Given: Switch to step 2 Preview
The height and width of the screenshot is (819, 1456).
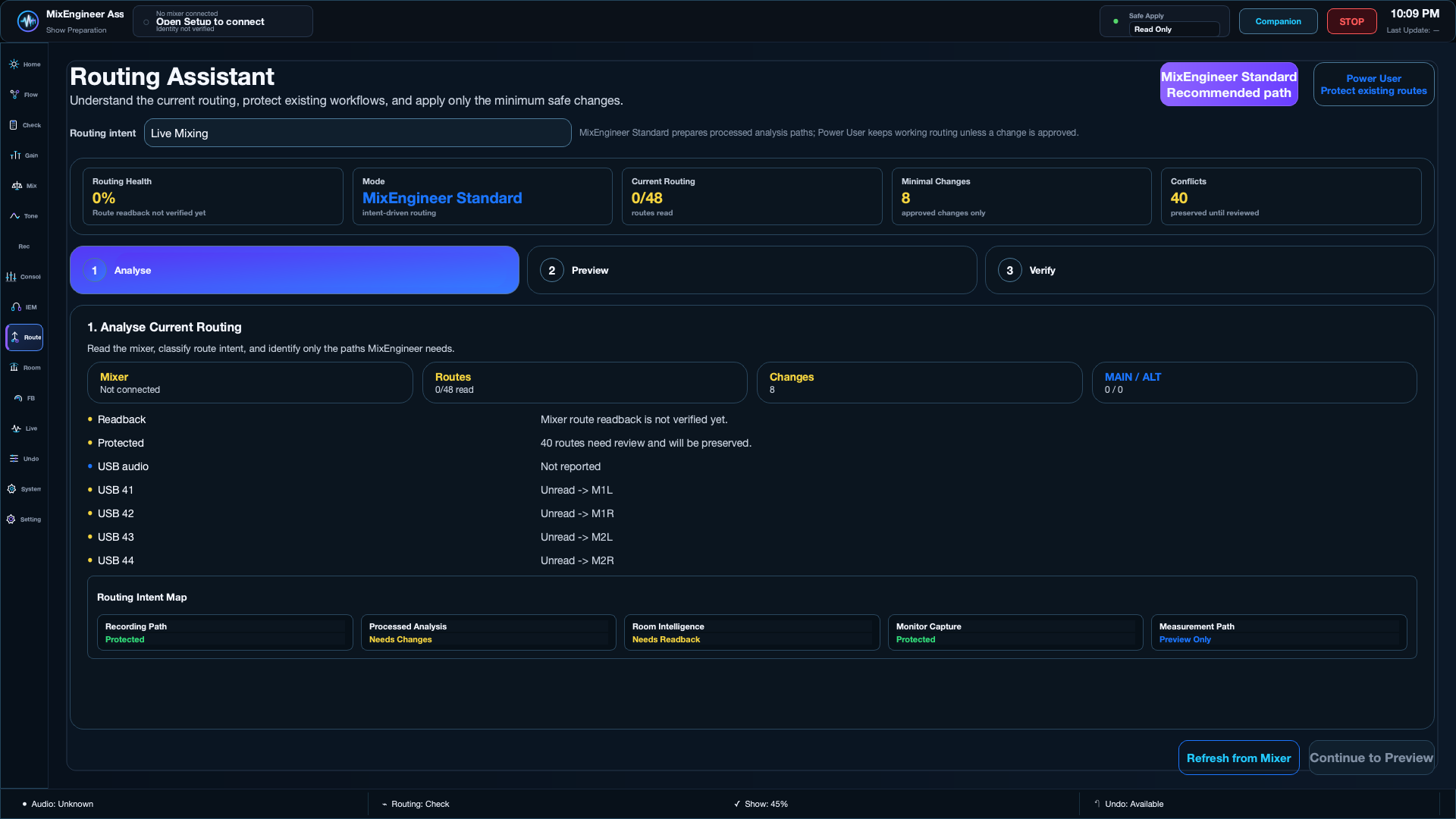Looking at the screenshot, I should (752, 270).
